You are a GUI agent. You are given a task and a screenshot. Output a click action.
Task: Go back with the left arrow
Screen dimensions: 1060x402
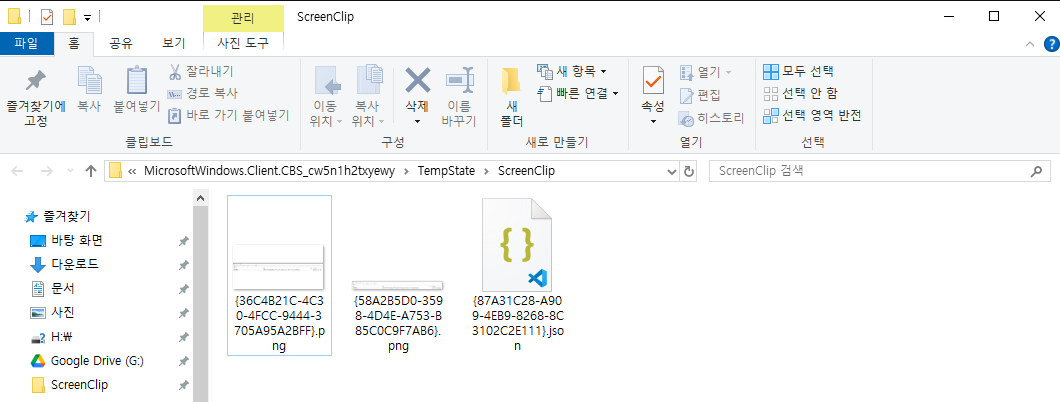17,171
